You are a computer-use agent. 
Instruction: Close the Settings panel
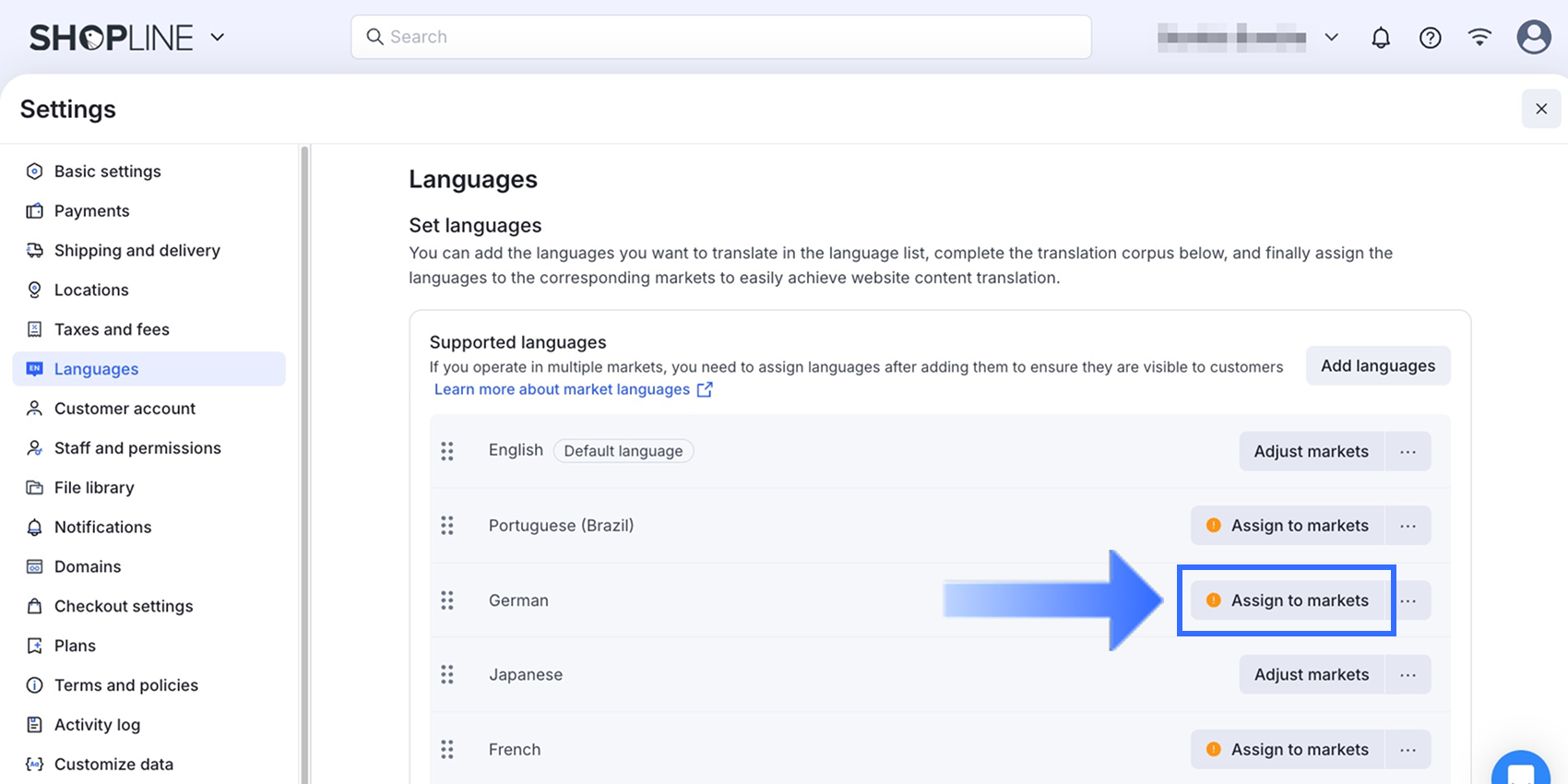pos(1541,109)
